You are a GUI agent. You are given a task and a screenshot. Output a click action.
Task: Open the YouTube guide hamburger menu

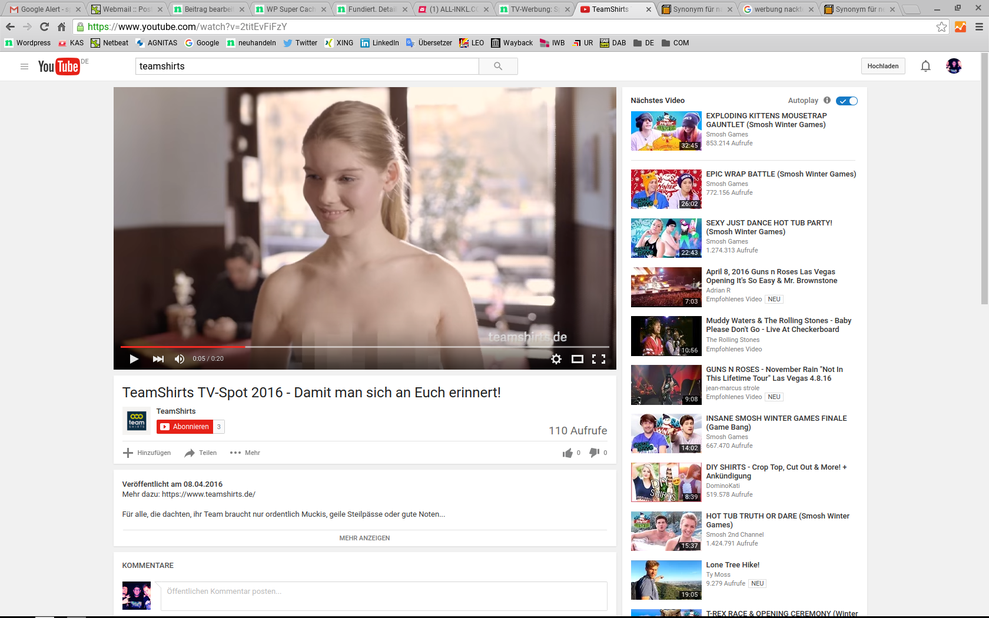point(24,66)
